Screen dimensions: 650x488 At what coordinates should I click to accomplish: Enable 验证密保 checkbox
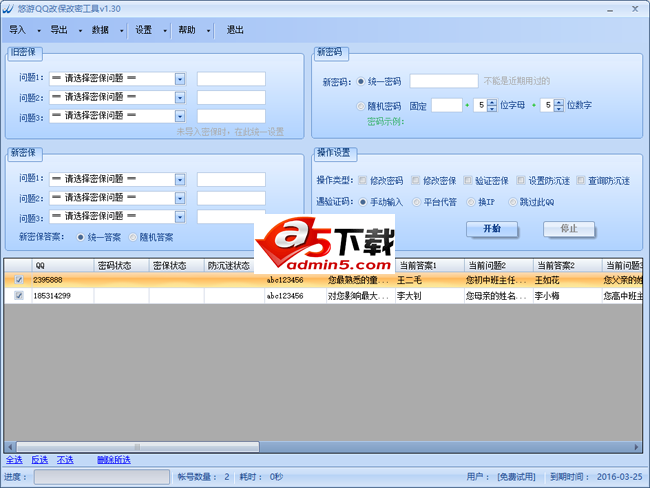click(x=468, y=180)
